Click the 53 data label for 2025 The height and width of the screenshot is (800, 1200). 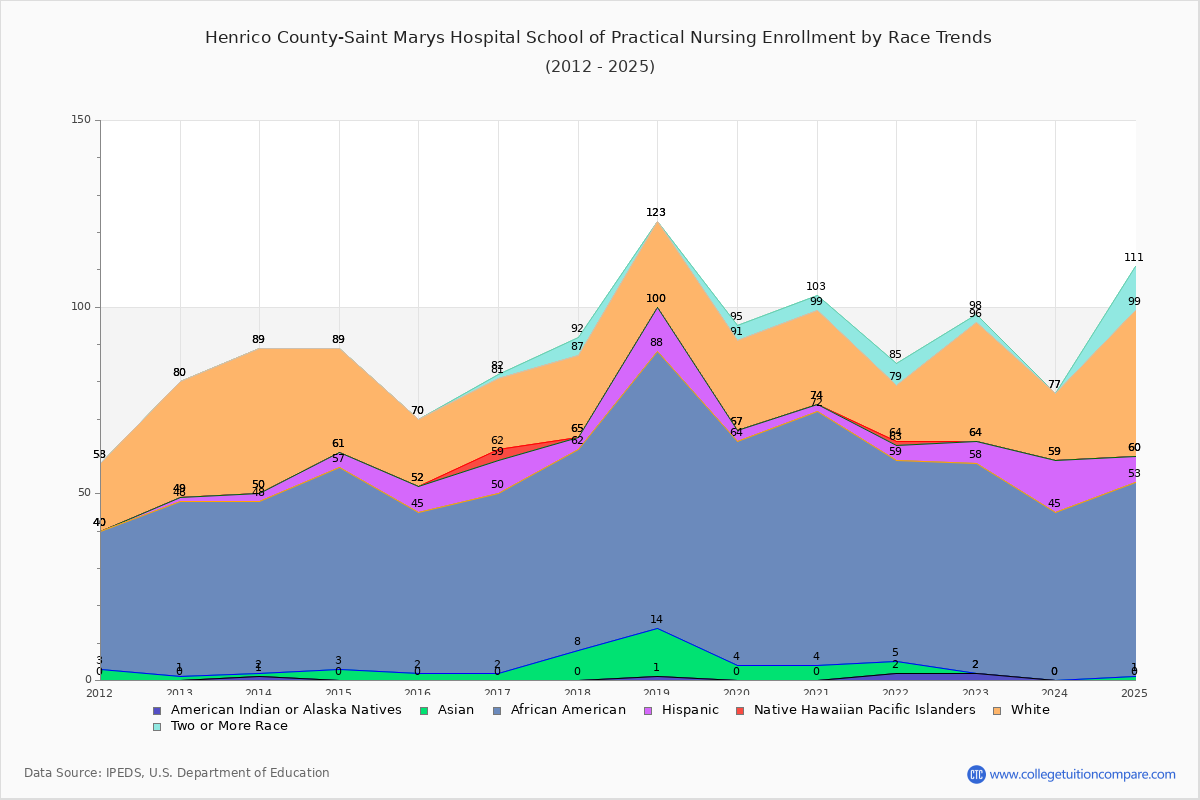1134,473
